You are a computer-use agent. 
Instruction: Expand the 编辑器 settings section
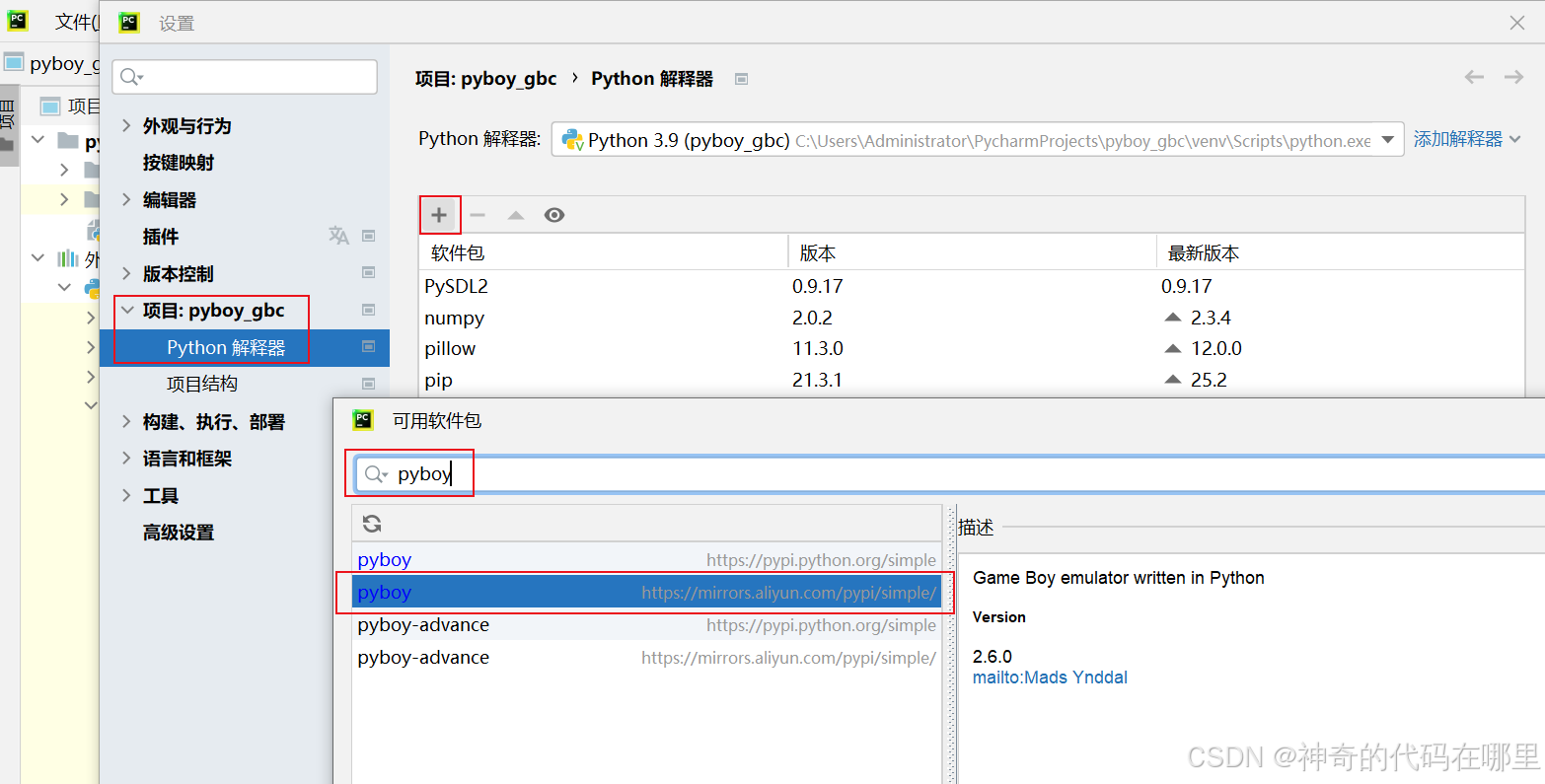tap(126, 199)
